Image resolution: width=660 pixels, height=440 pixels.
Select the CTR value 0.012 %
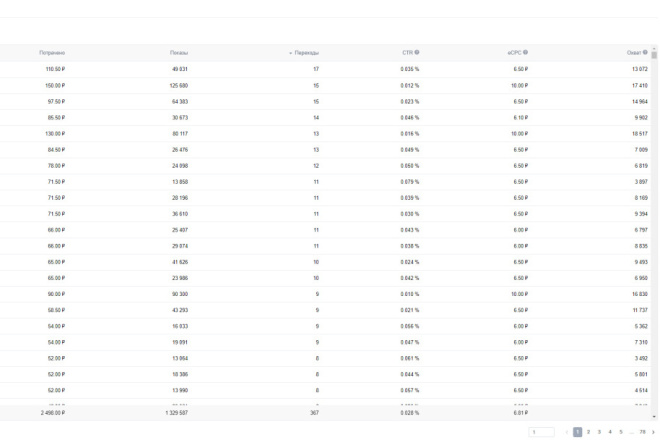click(x=410, y=85)
